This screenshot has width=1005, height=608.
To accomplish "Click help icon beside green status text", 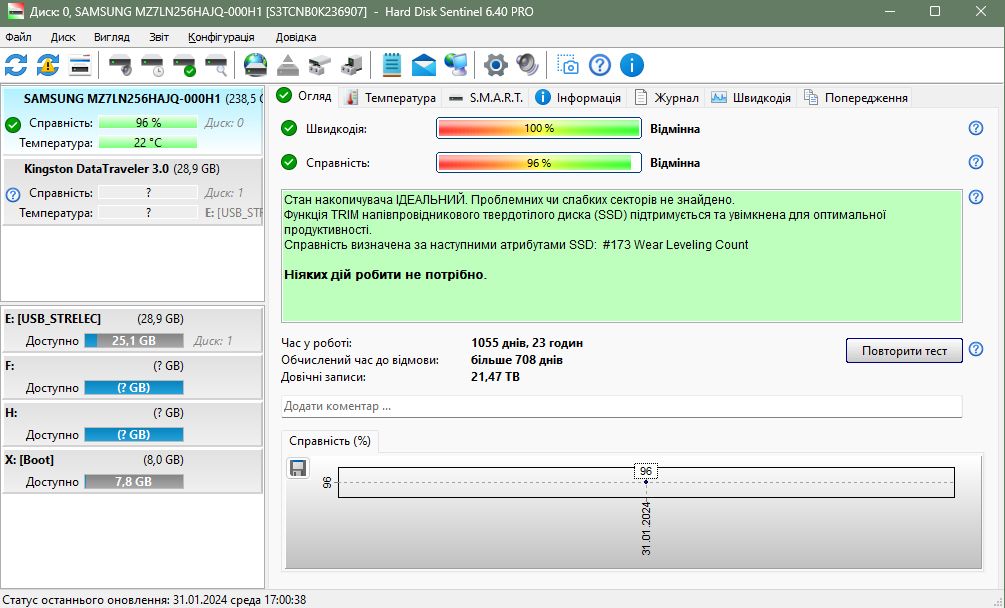I will [x=976, y=197].
